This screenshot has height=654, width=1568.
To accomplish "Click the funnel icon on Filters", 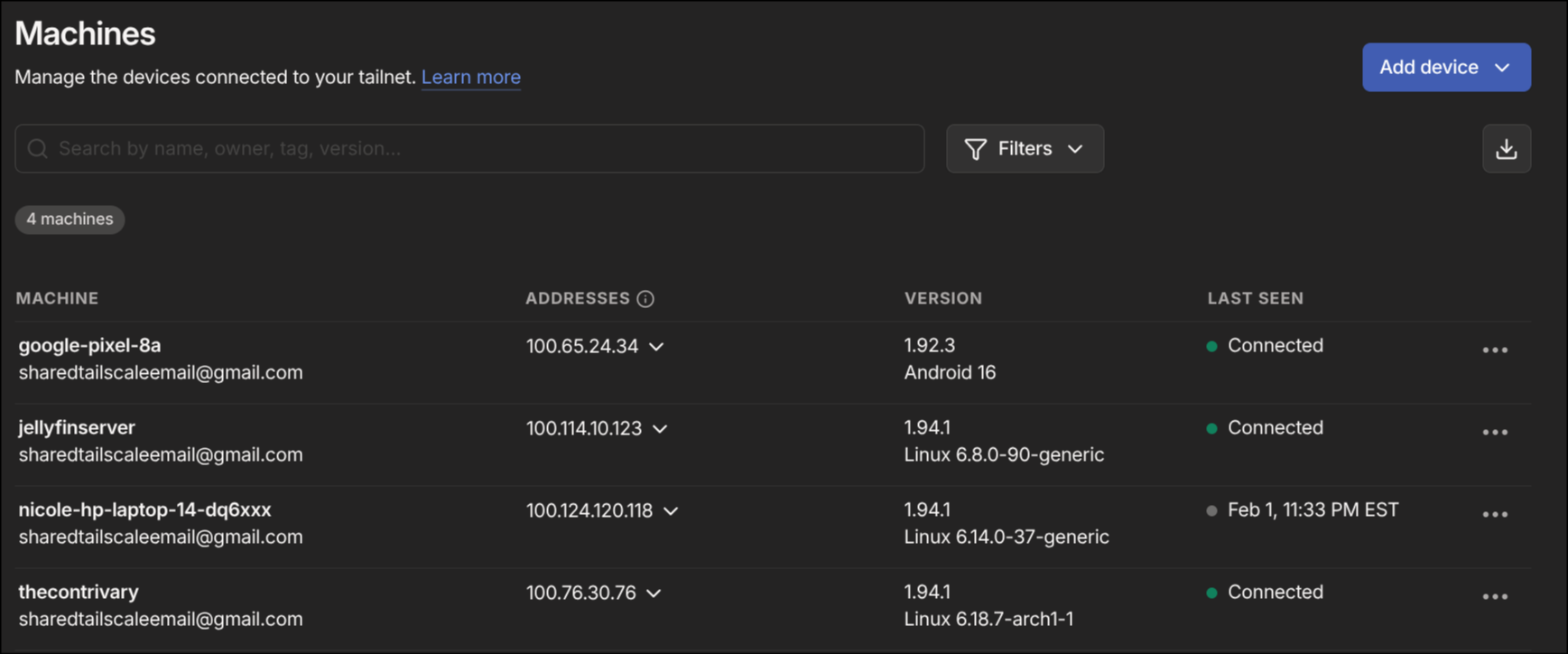I will pyautogui.click(x=975, y=149).
